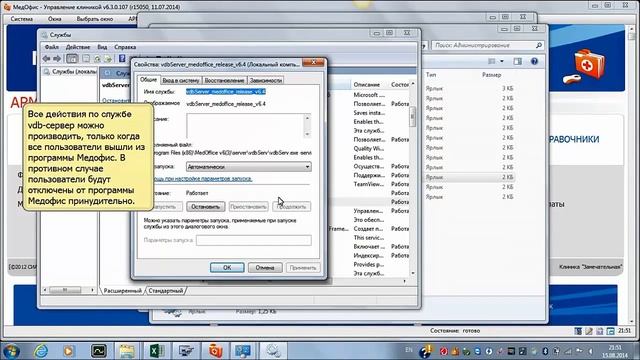Switch to the Стандартный view tab
Screen dimensions: 640x360
(166, 291)
